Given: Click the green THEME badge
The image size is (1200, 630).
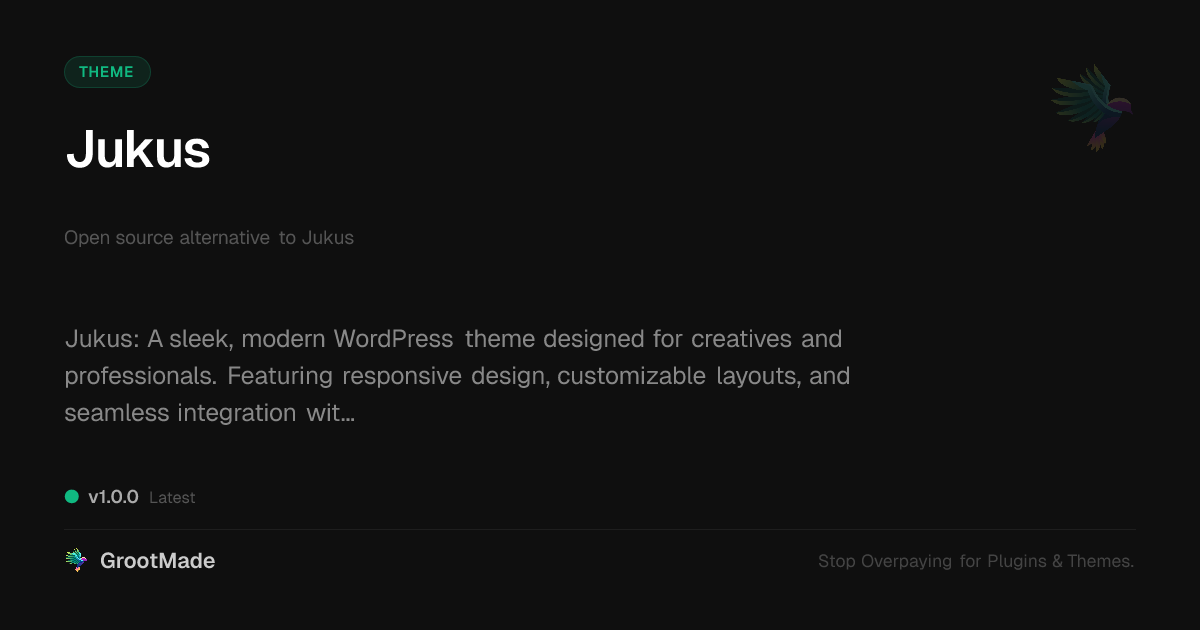Looking at the screenshot, I should coord(107,72).
